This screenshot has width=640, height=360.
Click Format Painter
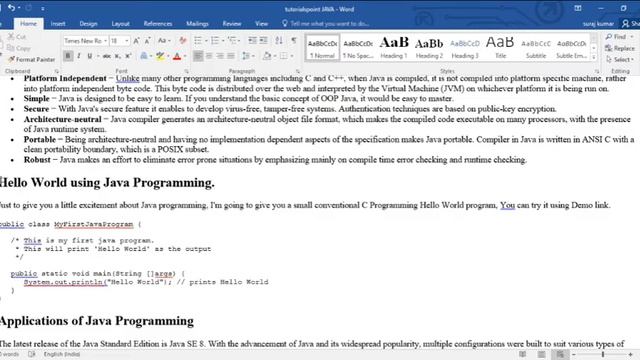(x=31, y=60)
